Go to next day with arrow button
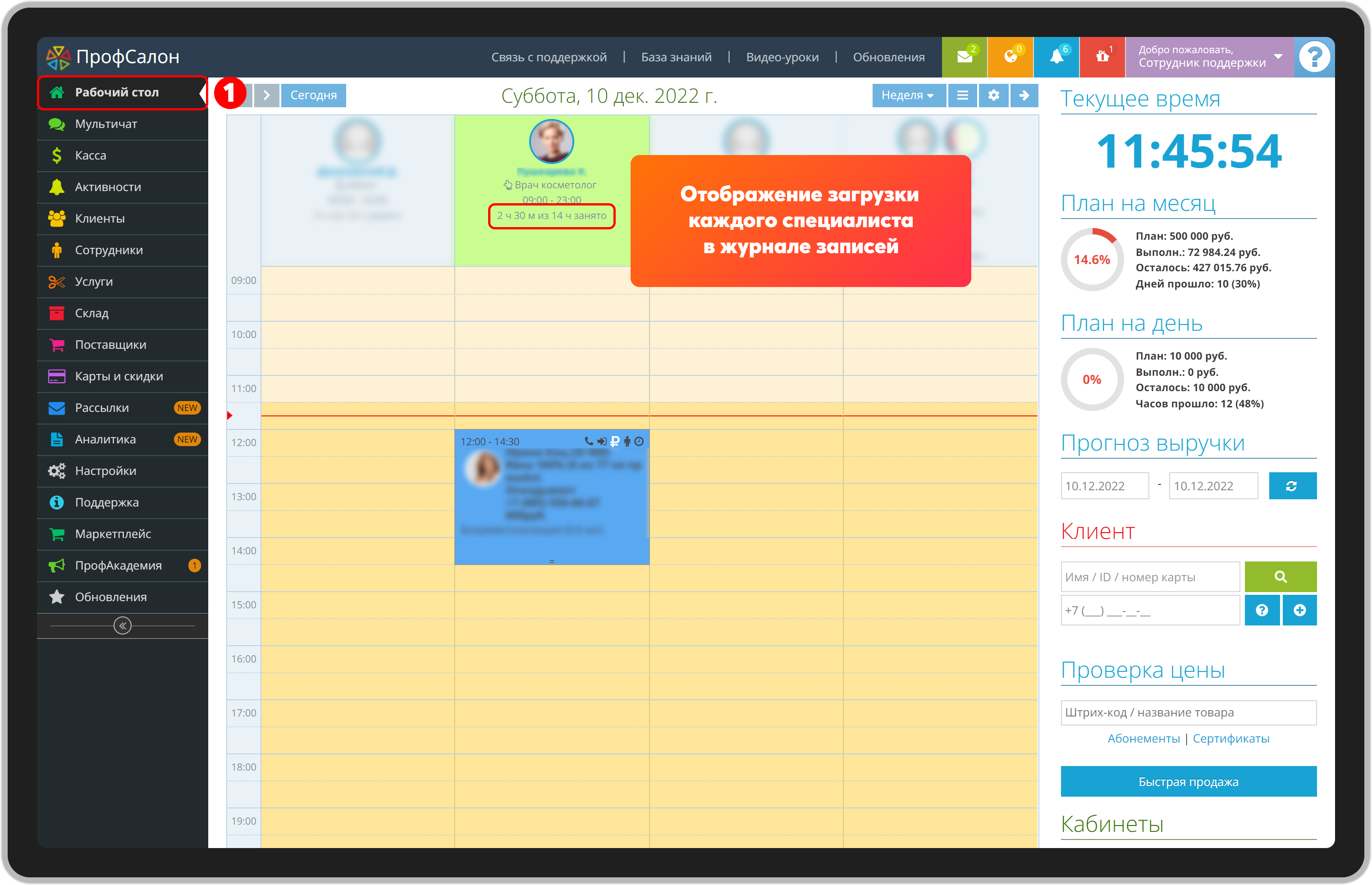 [x=267, y=96]
